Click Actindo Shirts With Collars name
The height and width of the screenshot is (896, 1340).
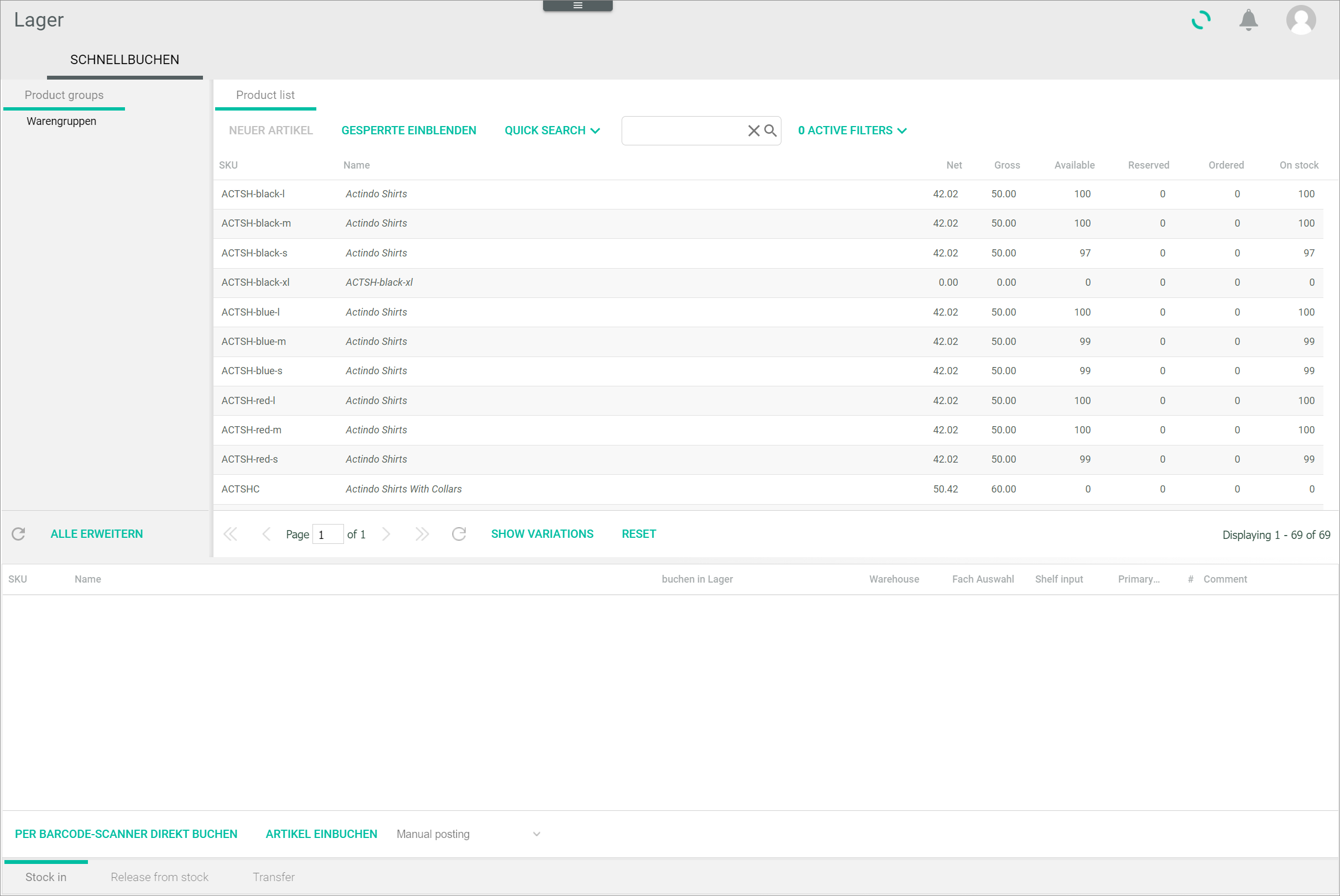403,489
